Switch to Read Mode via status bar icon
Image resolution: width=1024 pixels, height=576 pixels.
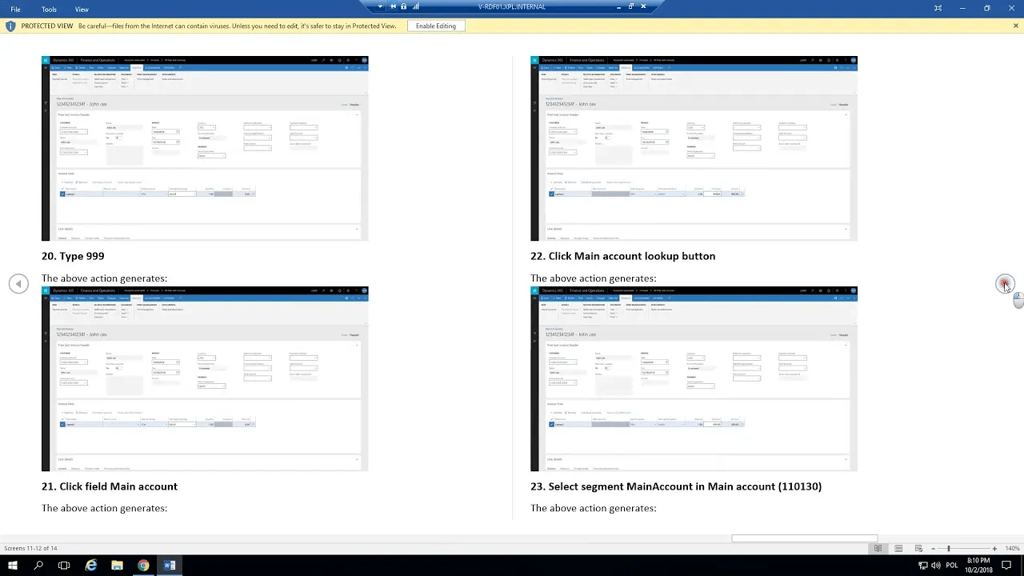(x=878, y=548)
